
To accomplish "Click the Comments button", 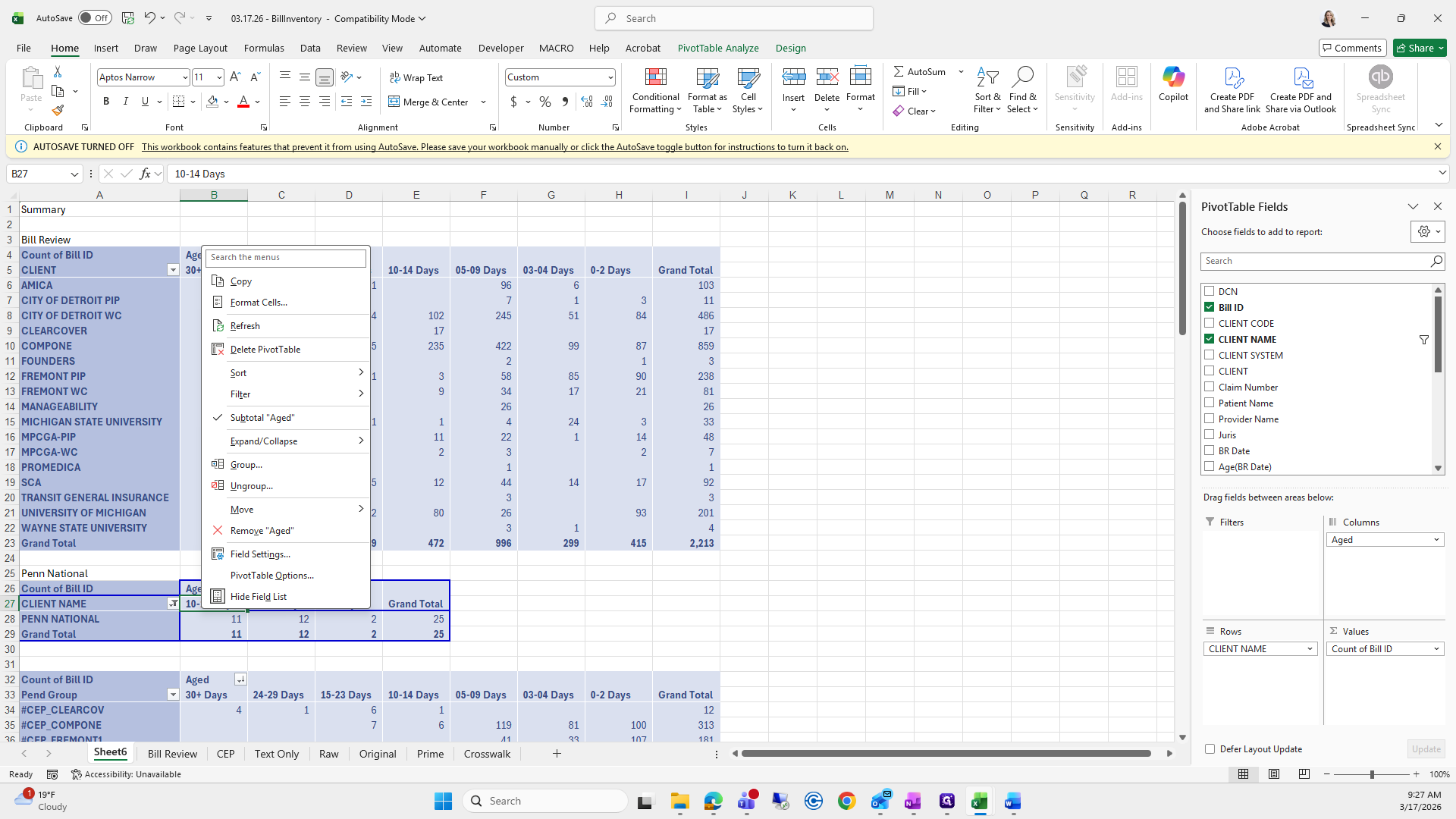I will pyautogui.click(x=1352, y=48).
